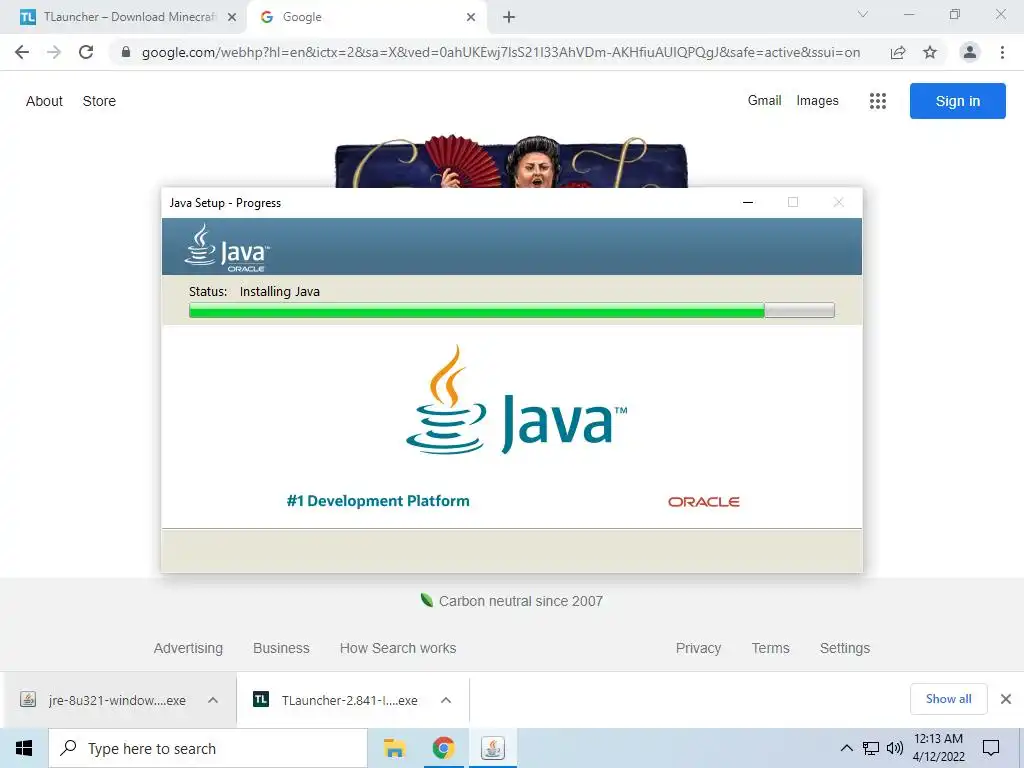The image size is (1024, 768).
Task: Switch to the Google tab
Action: 367,17
